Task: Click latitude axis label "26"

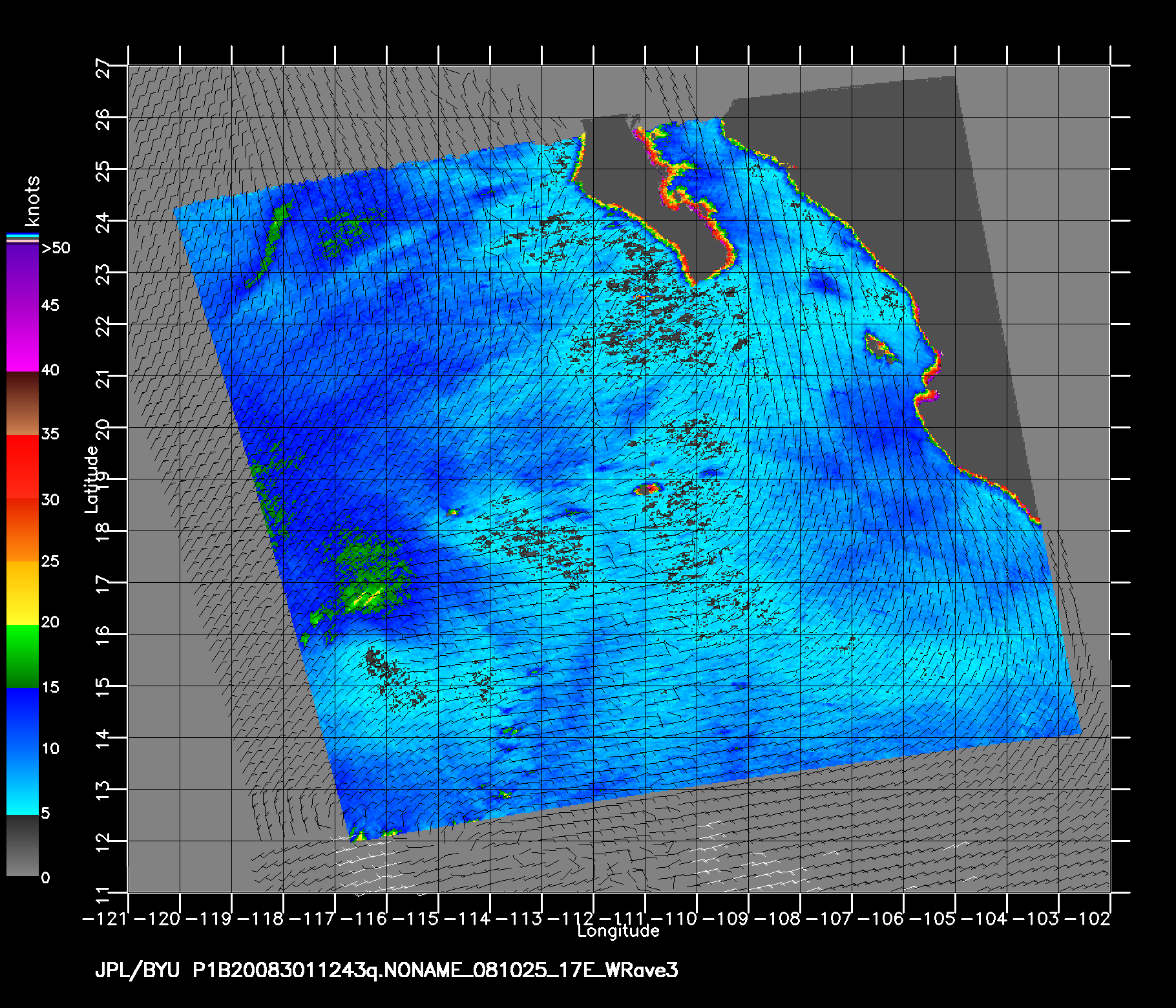Action: 103,120
